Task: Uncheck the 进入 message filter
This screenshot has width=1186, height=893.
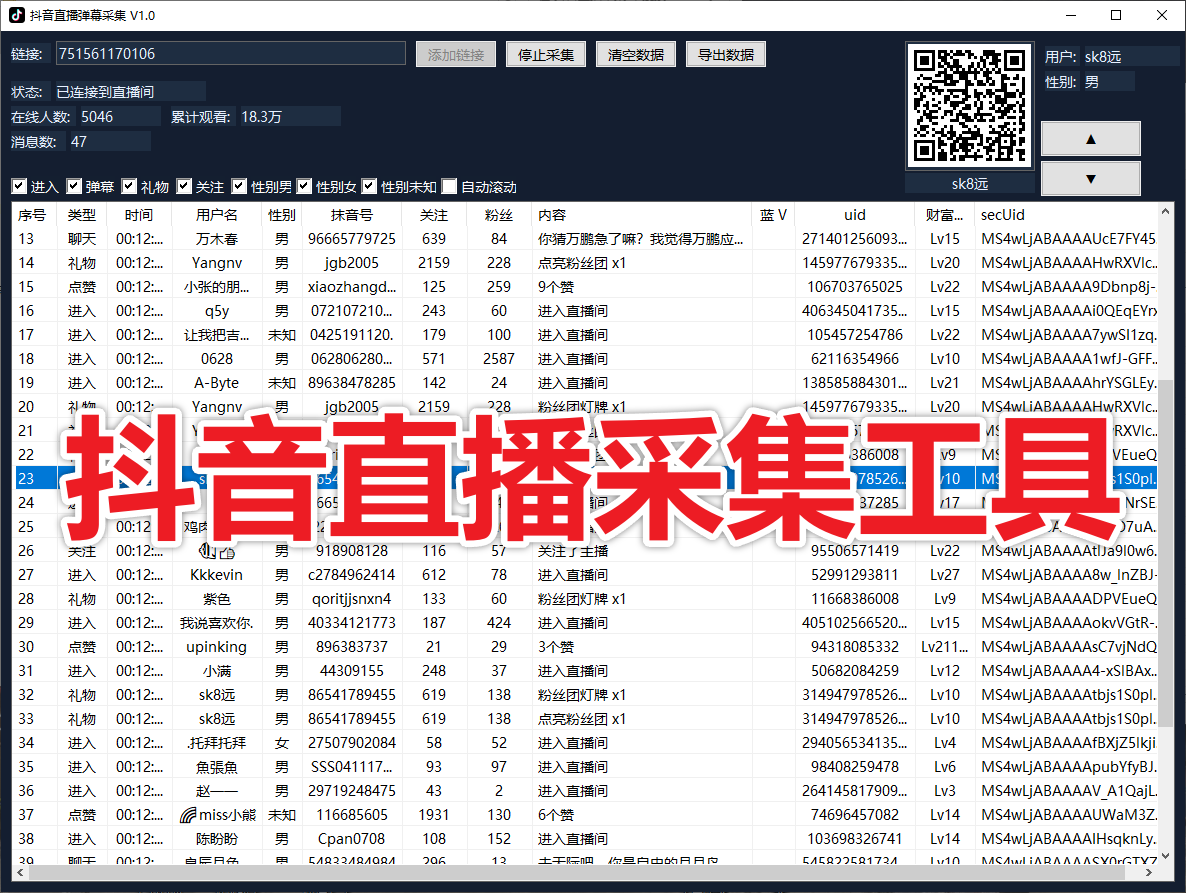Action: tap(18, 186)
